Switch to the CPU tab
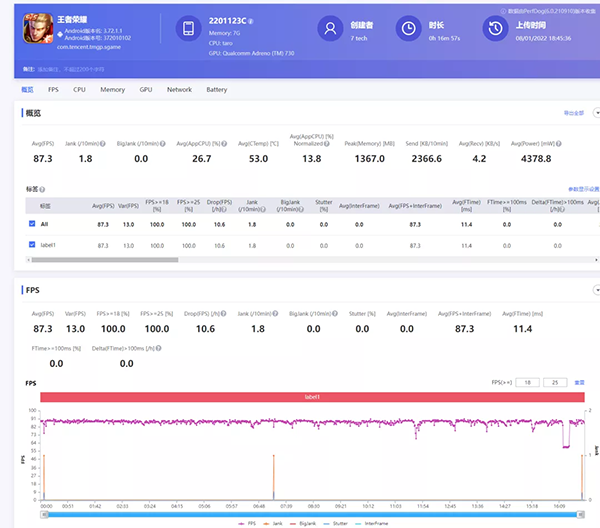 (79, 90)
